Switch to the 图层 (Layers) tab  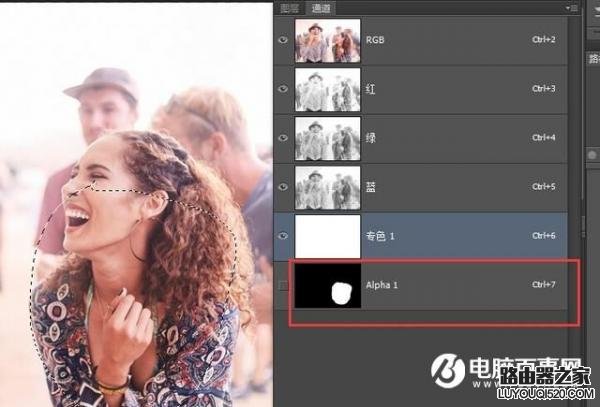(289, 8)
